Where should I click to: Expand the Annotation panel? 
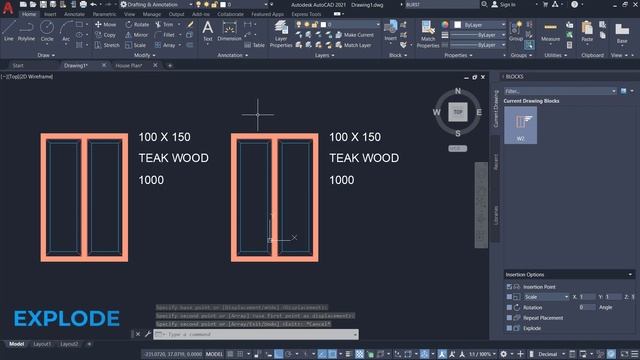(x=233, y=55)
